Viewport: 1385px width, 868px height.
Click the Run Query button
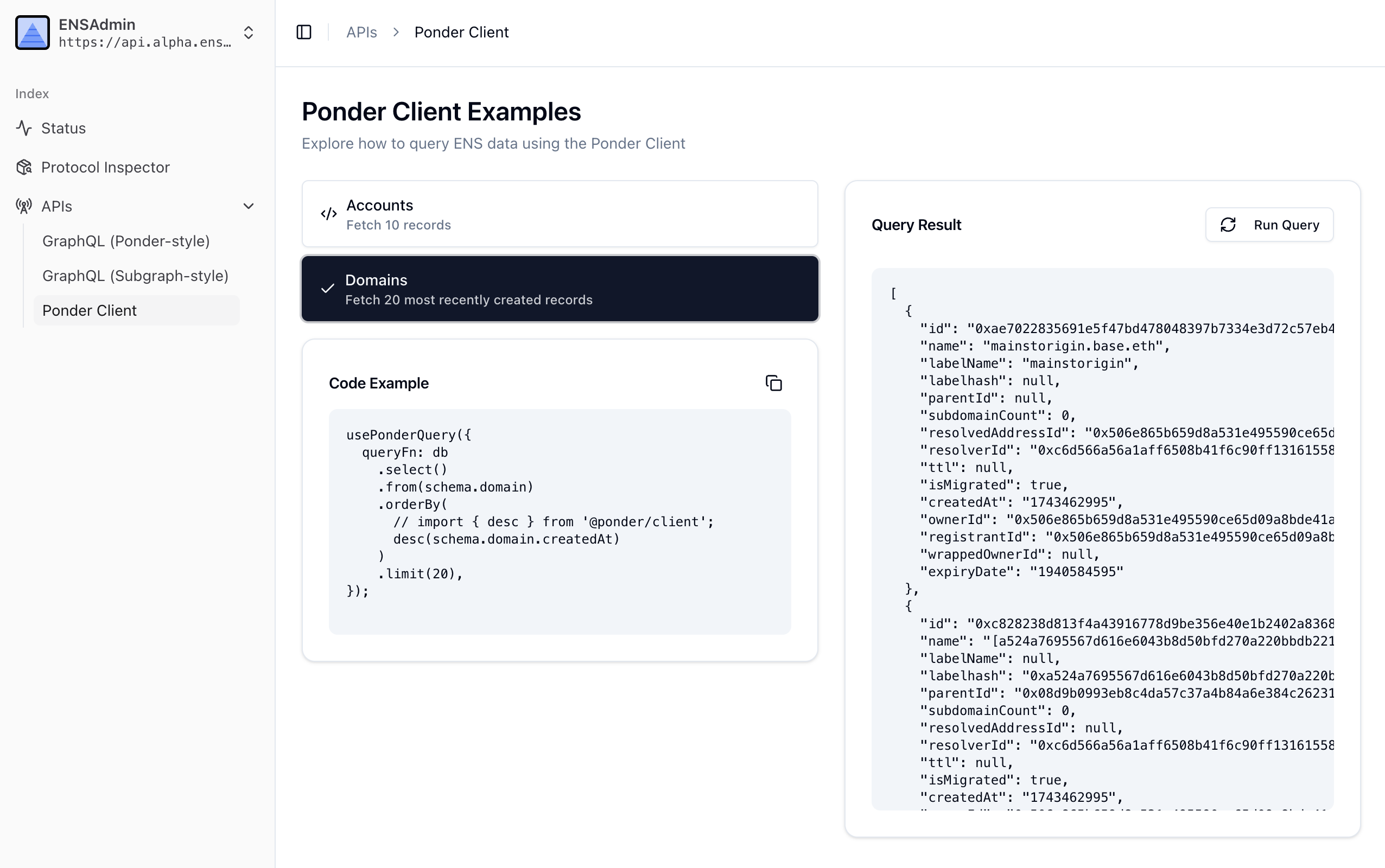[1269, 225]
